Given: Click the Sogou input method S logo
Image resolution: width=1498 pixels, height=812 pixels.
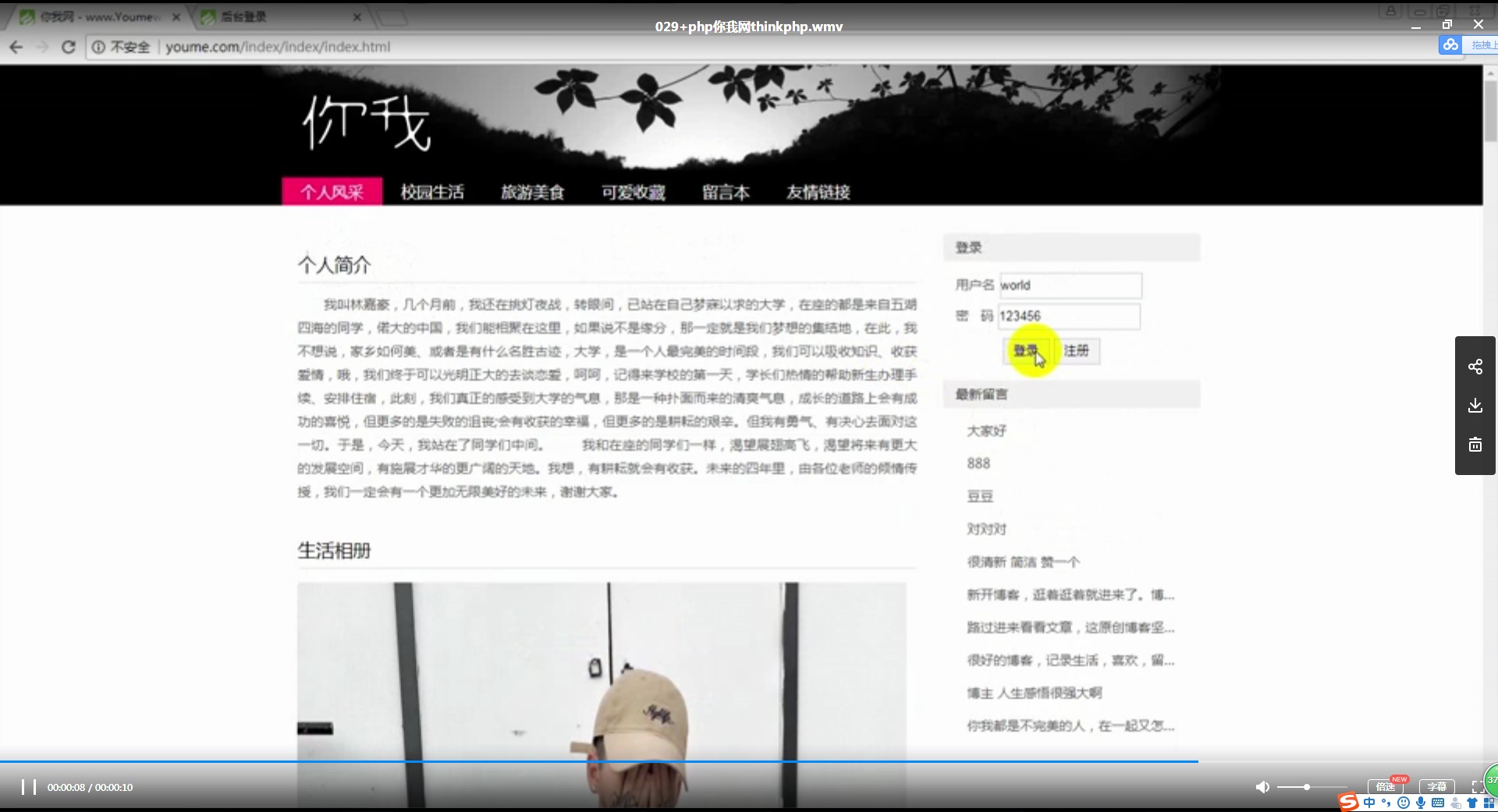Looking at the screenshot, I should pos(1348,802).
